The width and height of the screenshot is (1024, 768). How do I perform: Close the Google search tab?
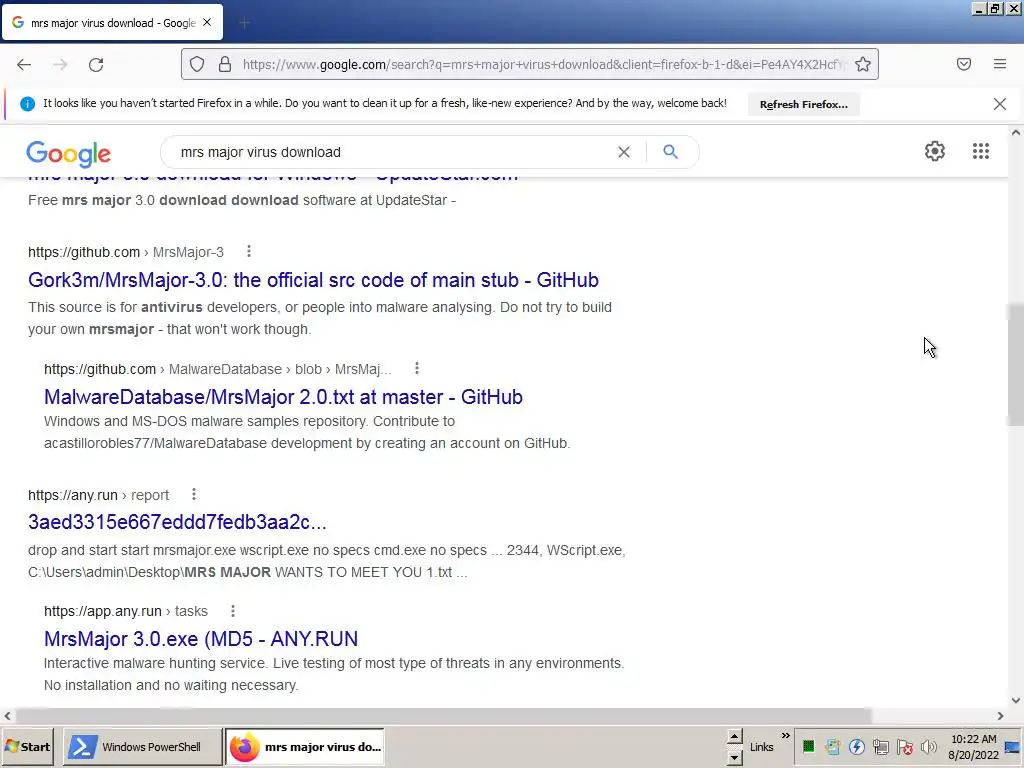pyautogui.click(x=207, y=22)
